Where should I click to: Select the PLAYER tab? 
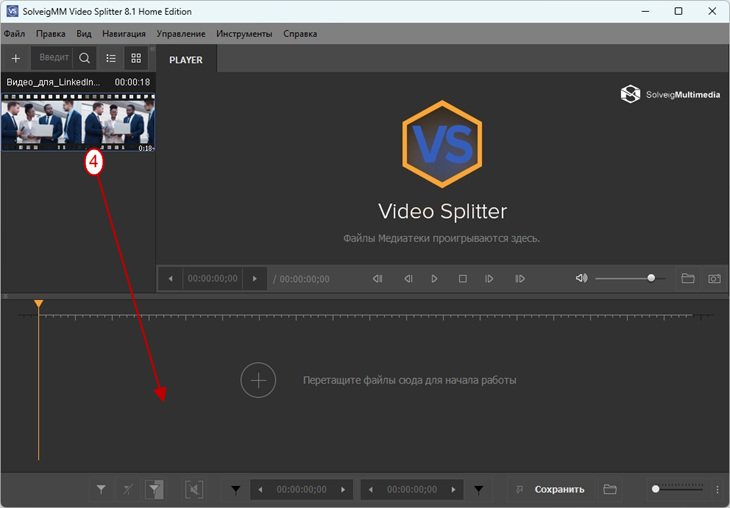click(x=186, y=60)
